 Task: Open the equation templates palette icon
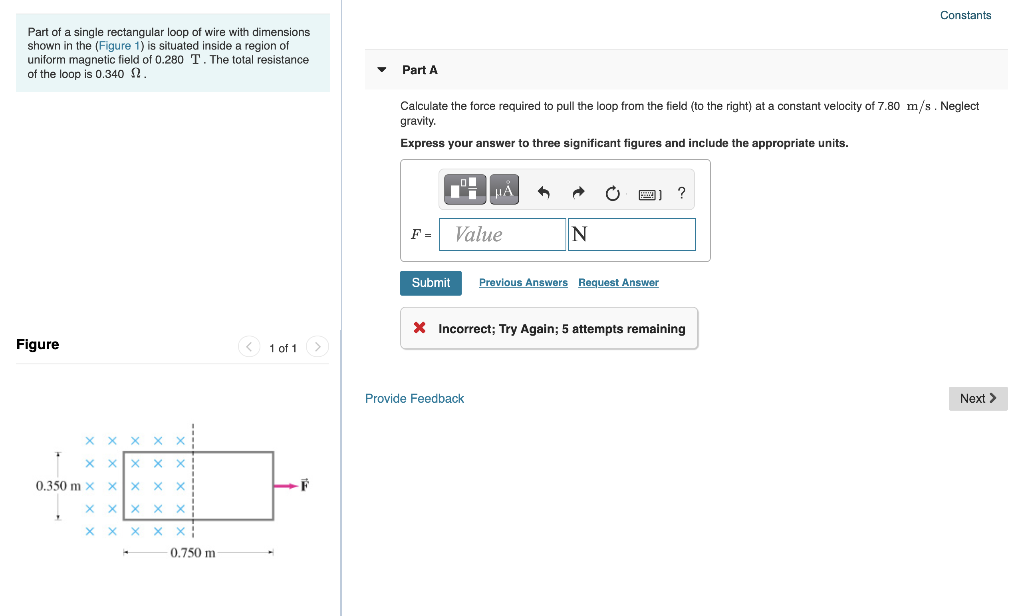(464, 189)
